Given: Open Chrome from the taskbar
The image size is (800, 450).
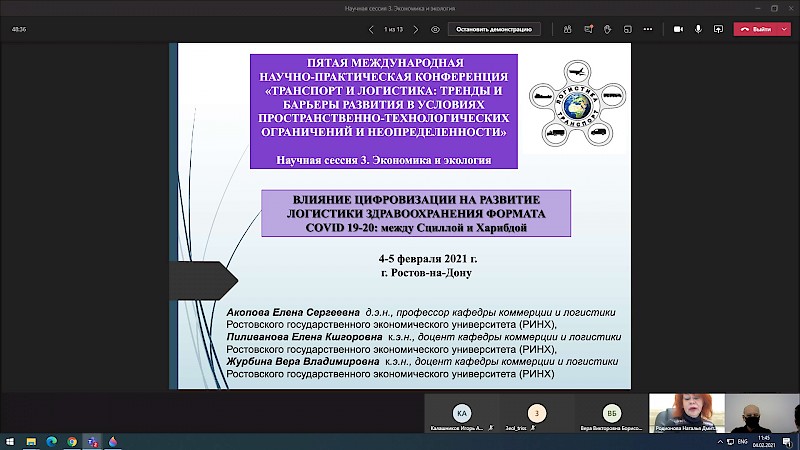Looking at the screenshot, I should 72,441.
